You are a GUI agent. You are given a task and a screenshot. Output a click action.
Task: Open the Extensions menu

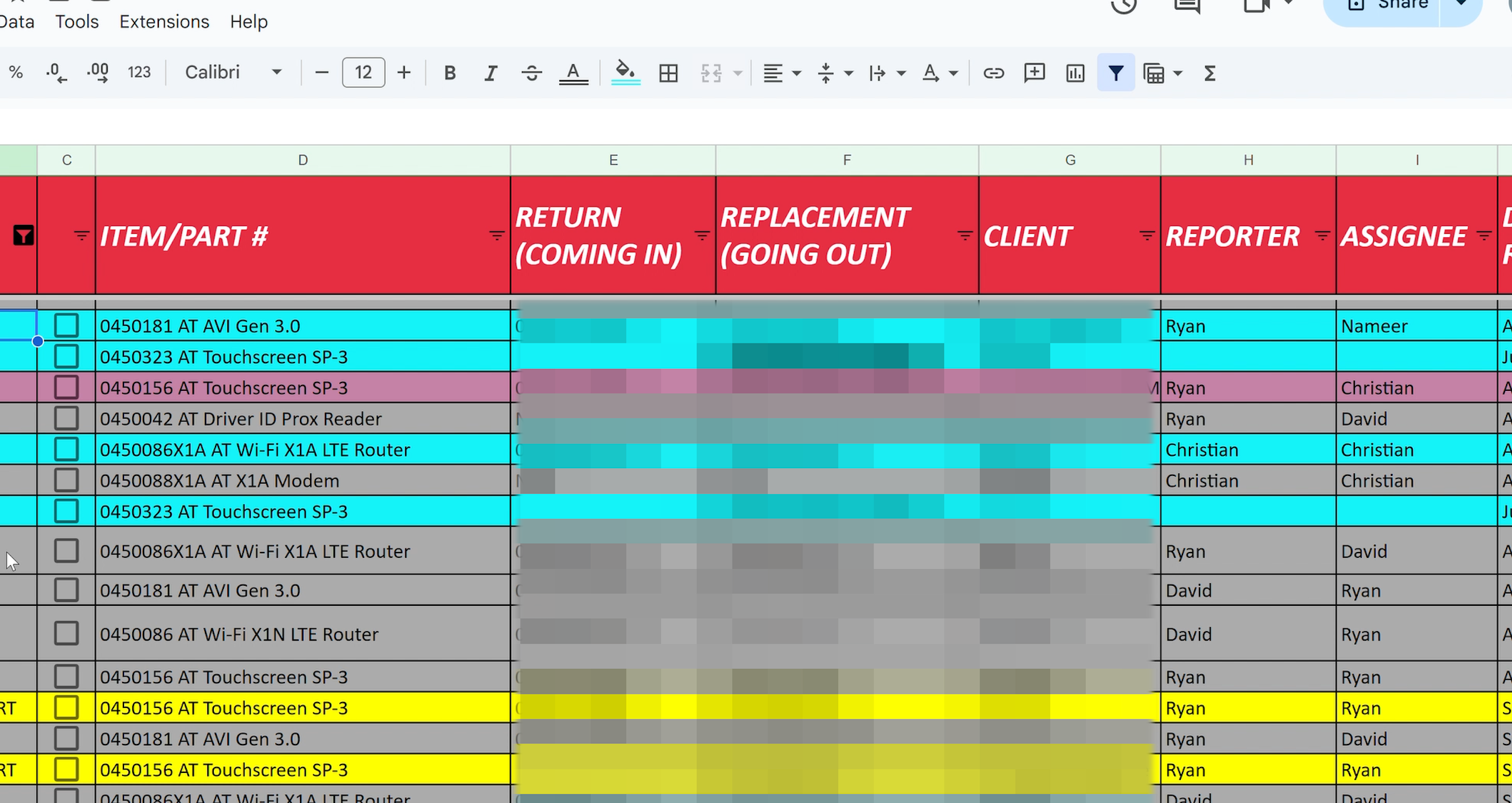pyautogui.click(x=164, y=22)
